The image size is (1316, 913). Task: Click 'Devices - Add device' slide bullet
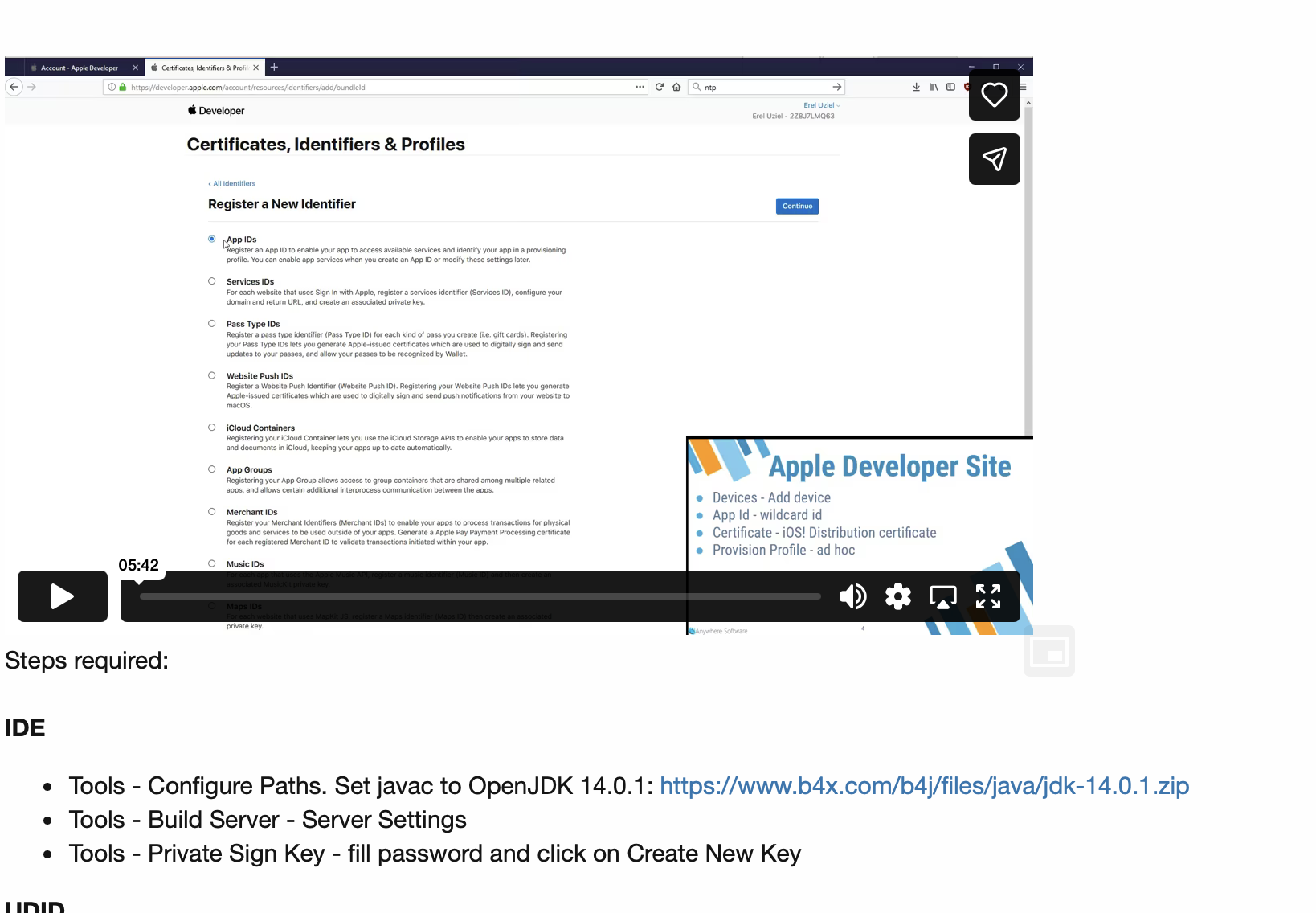pos(771,497)
